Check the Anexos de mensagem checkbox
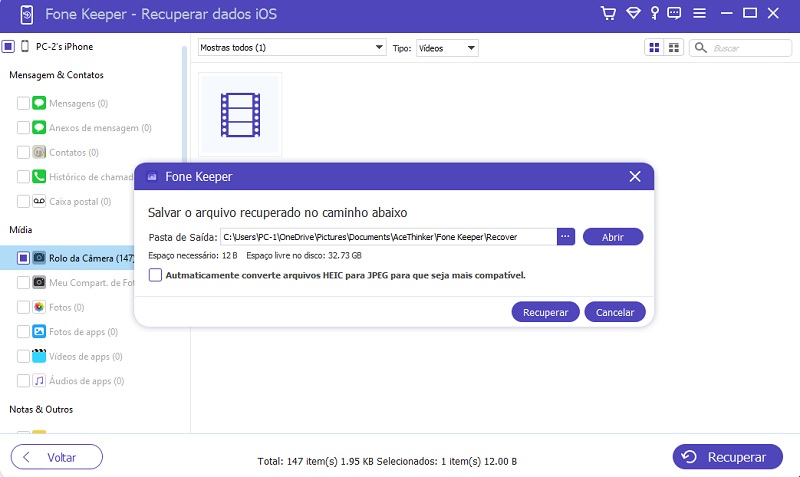 pyautogui.click(x=23, y=128)
